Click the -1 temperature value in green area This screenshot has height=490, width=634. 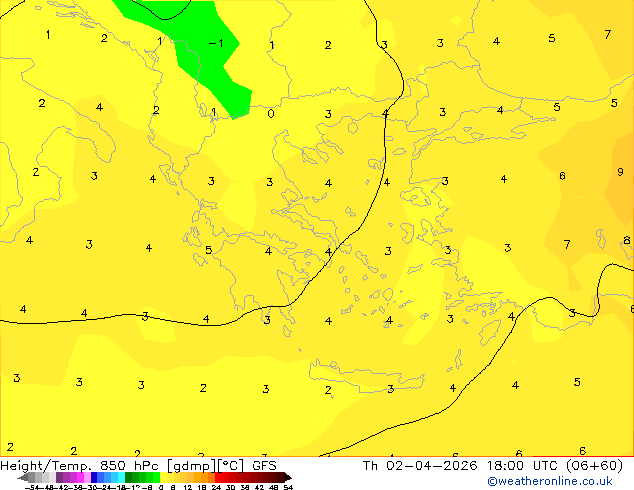click(x=216, y=43)
